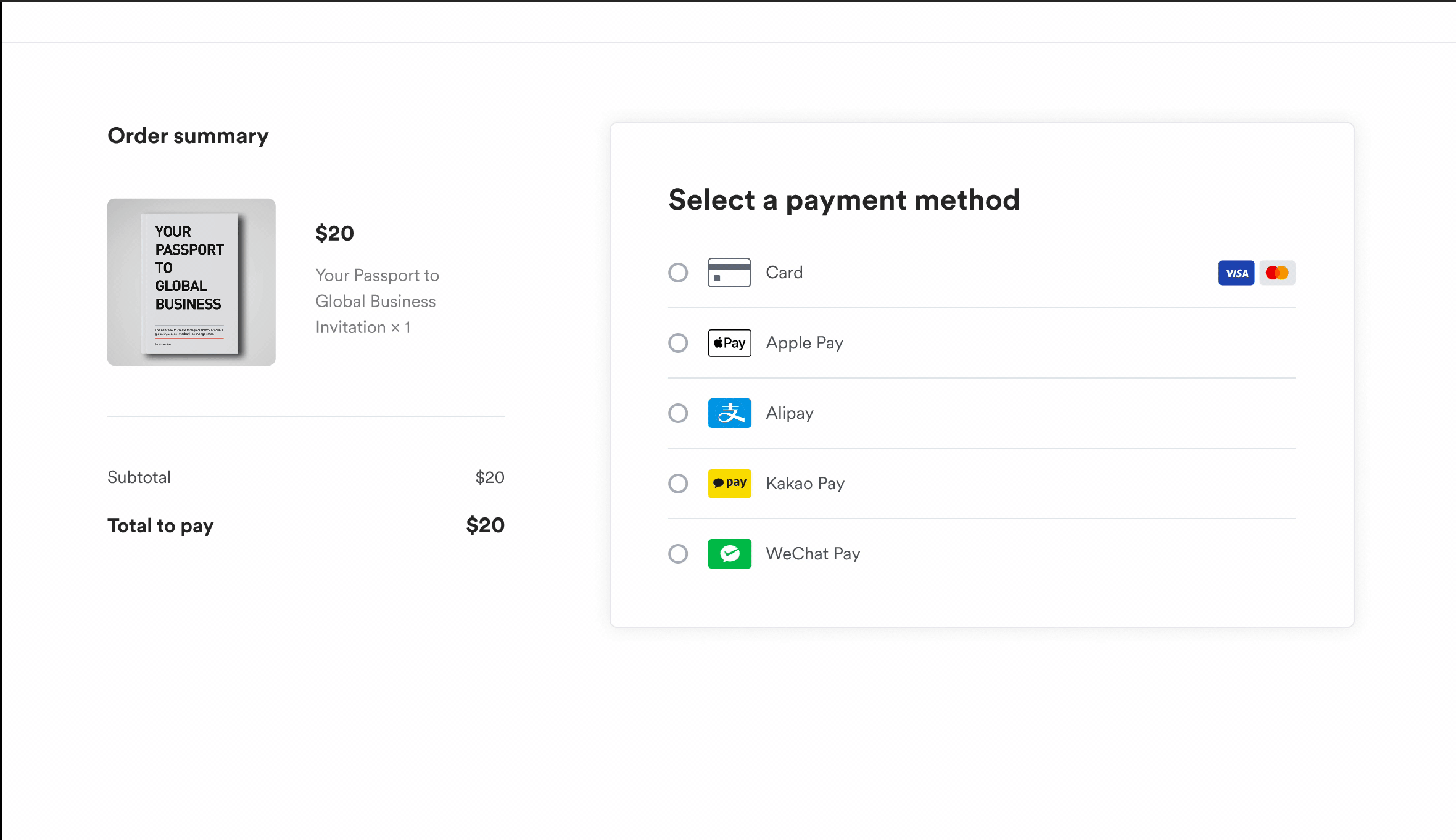
Task: Click the Total to pay label
Action: click(x=160, y=525)
